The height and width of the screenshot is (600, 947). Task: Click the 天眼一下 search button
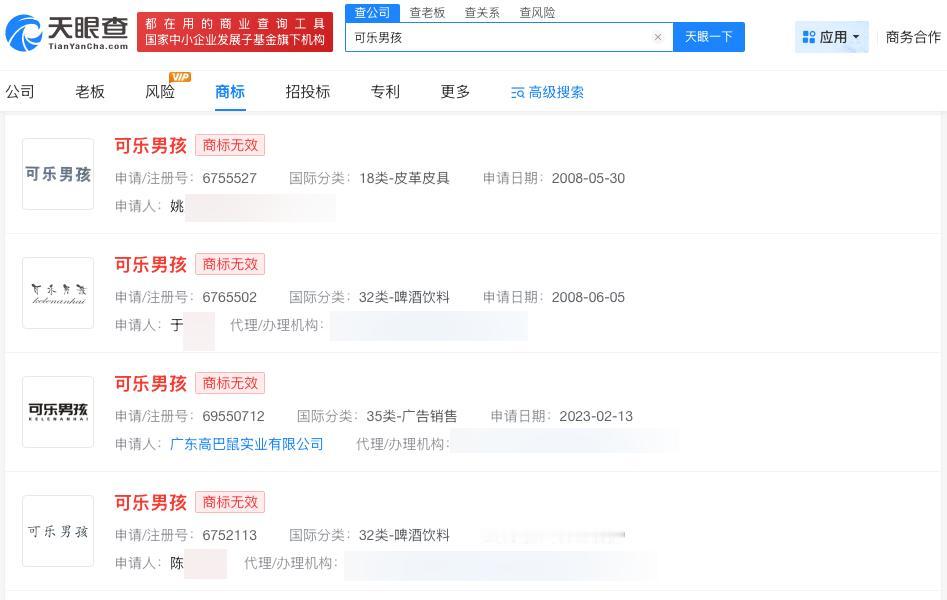708,37
